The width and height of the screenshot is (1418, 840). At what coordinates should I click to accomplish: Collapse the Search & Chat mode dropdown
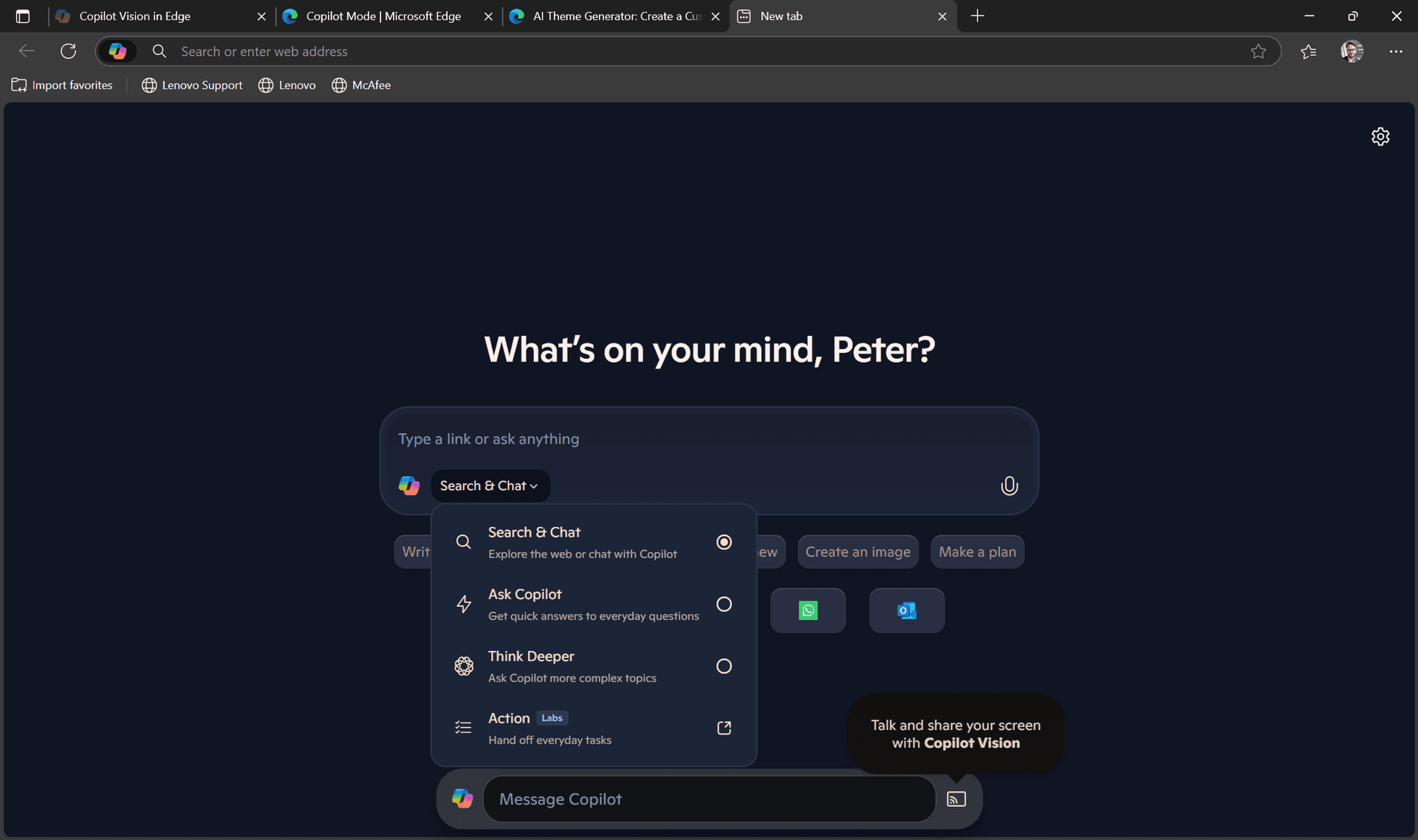pyautogui.click(x=490, y=486)
